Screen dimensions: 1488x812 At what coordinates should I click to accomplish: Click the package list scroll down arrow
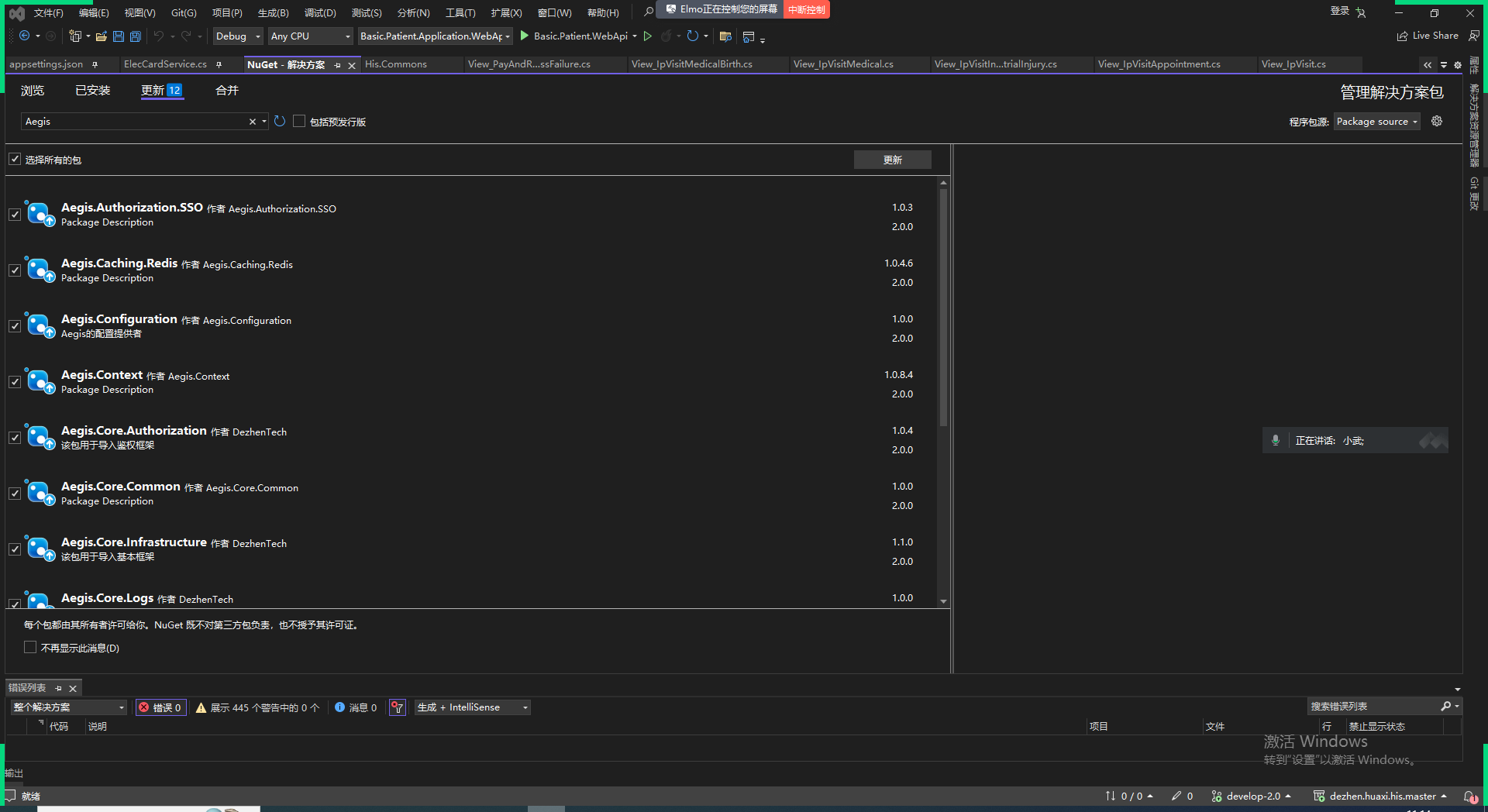coord(943,601)
